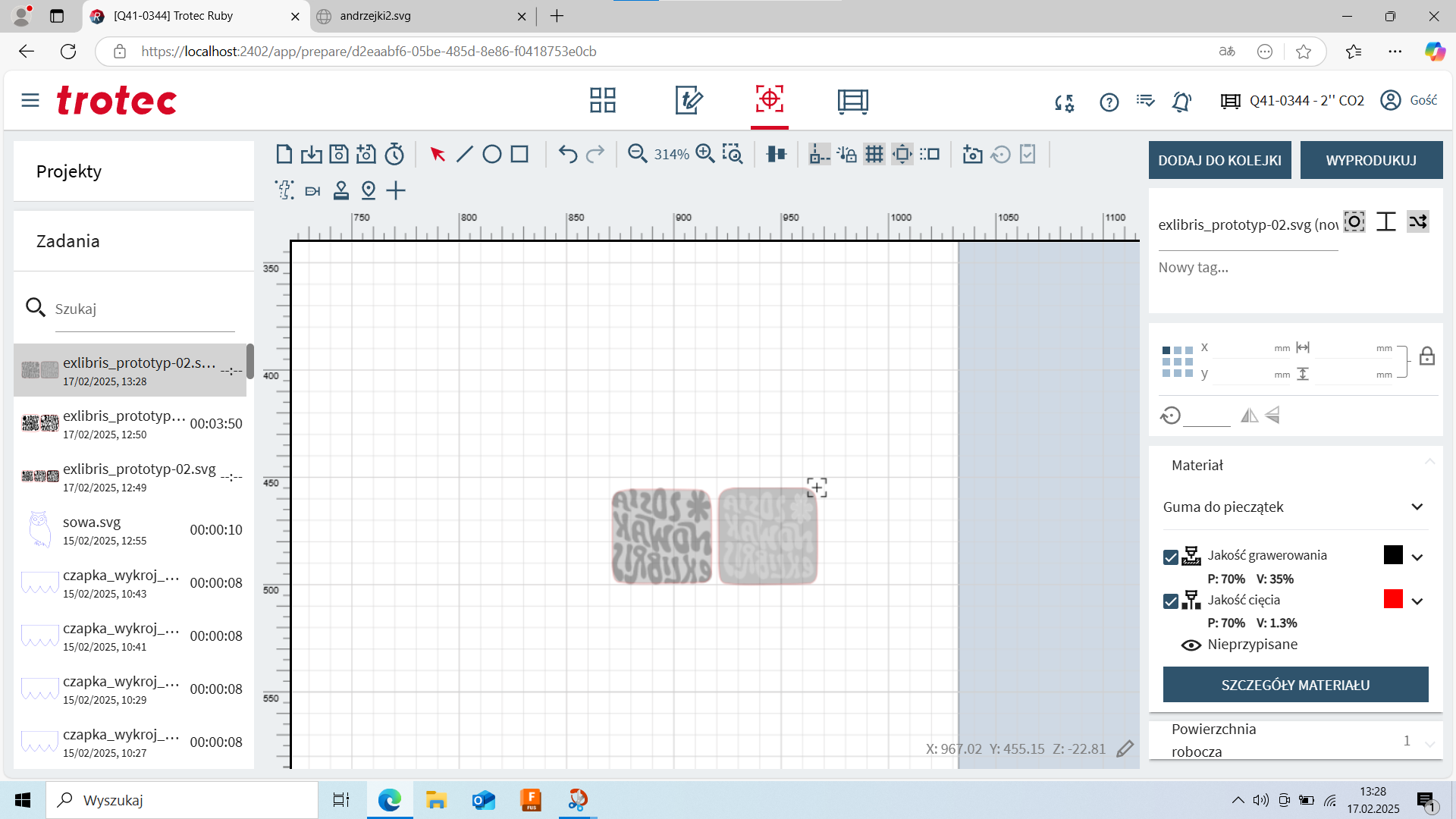Create a new job with the blank page icon
Image resolution: width=1456 pixels, height=819 pixels.
[284, 154]
